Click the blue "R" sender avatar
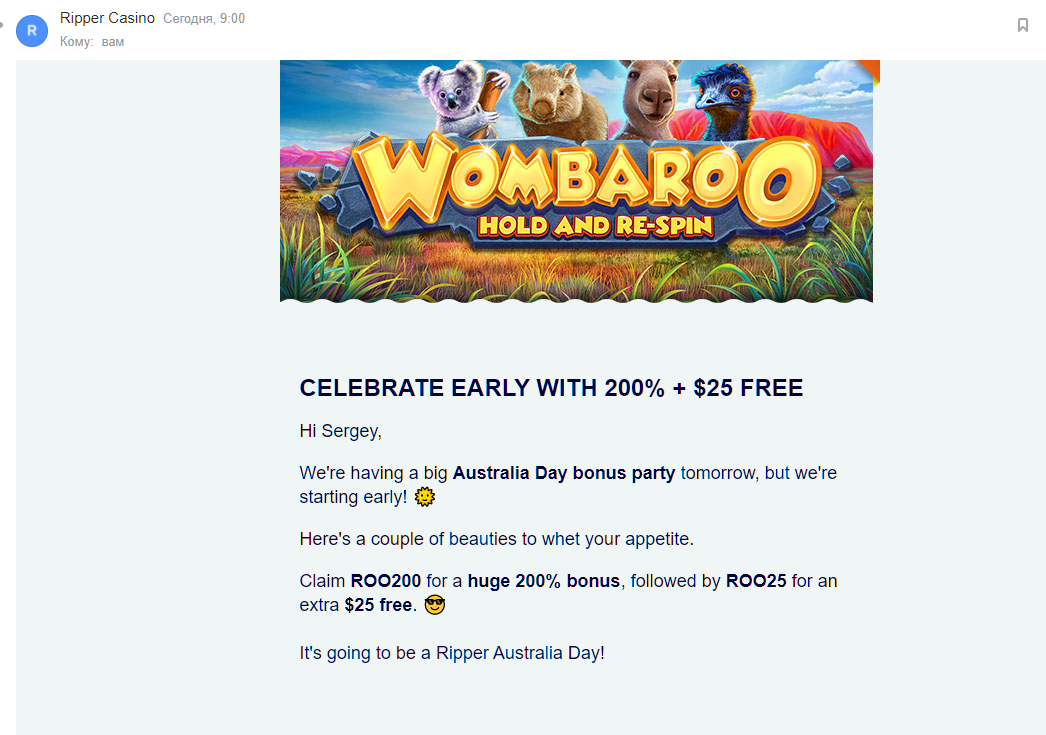The width and height of the screenshot is (1046, 735). (x=32, y=31)
